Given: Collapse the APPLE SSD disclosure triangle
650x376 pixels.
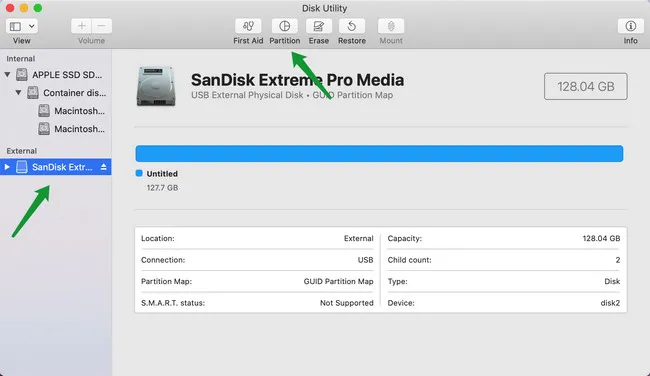Looking at the screenshot, I should (x=7, y=75).
